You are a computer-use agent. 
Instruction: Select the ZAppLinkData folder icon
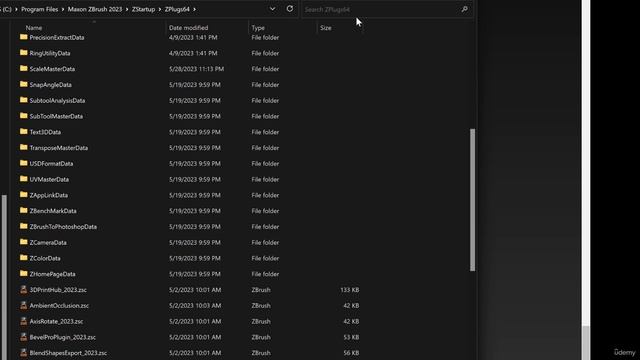24,195
